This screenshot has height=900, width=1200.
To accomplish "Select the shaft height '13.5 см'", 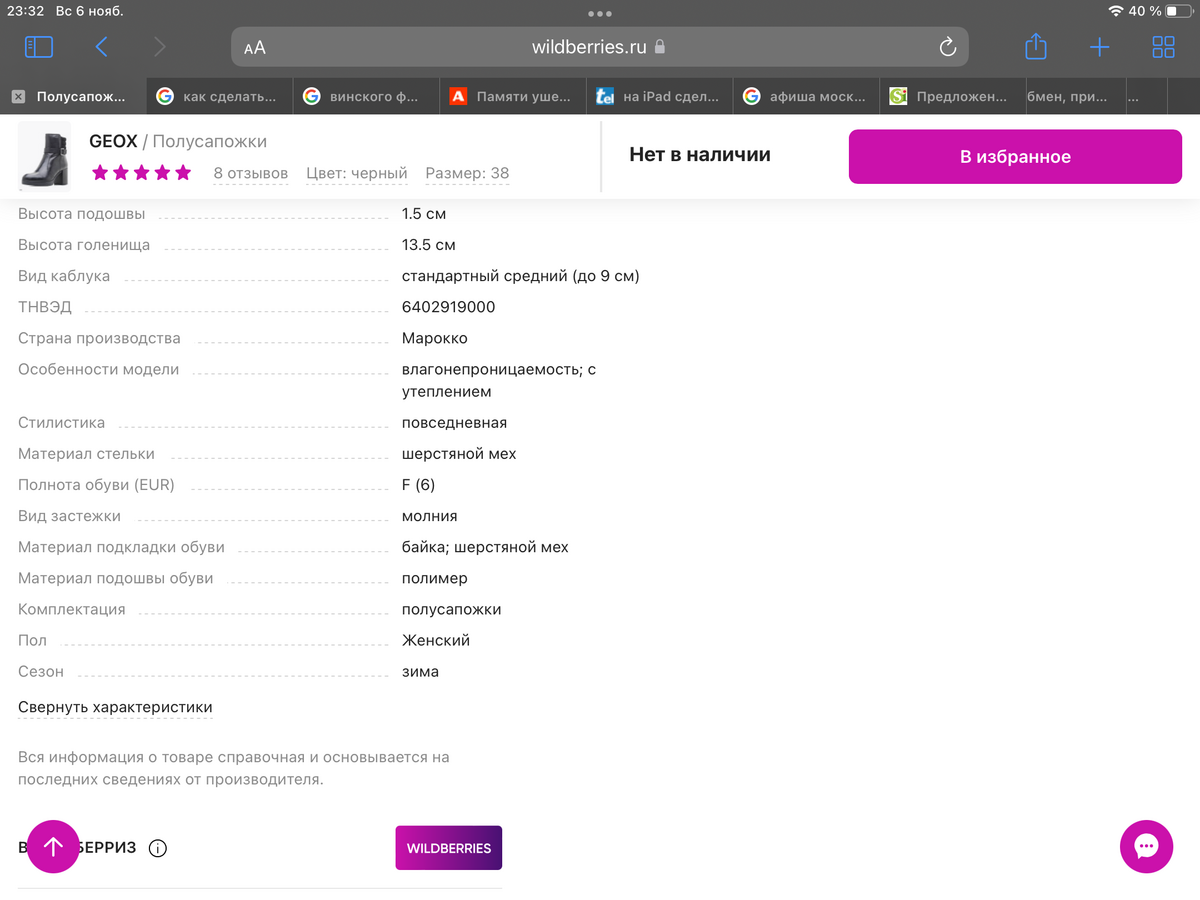I will coord(429,245).
